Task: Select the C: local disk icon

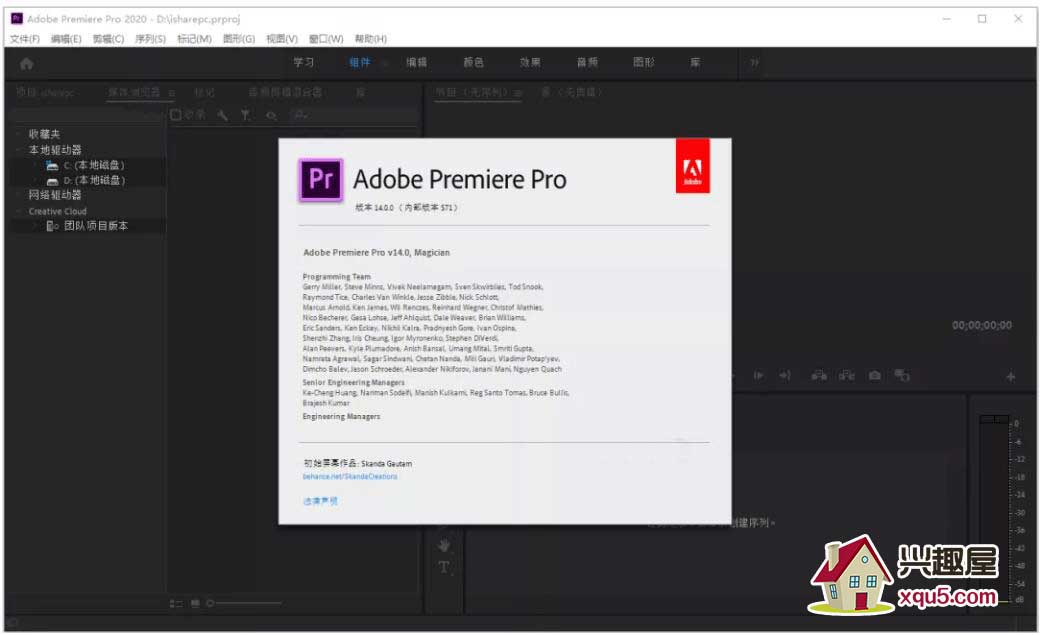Action: pyautogui.click(x=52, y=165)
